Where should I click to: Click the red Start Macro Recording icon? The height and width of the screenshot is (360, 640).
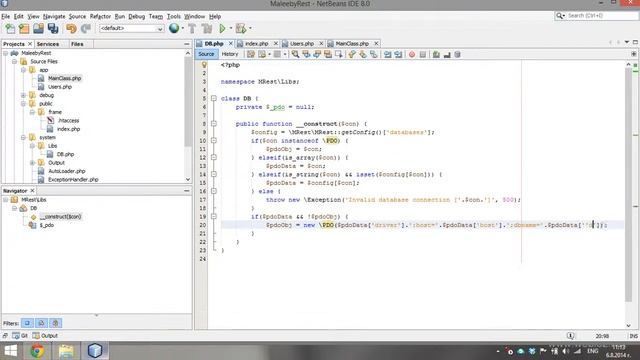pos(412,54)
